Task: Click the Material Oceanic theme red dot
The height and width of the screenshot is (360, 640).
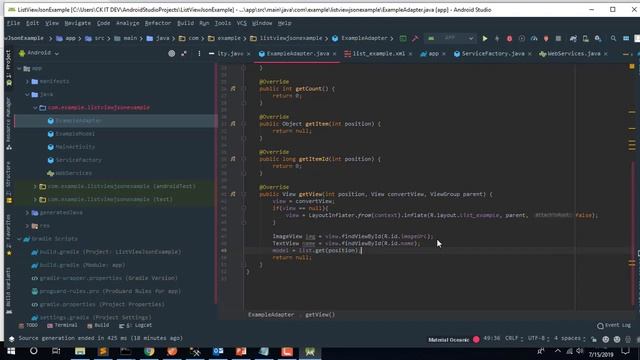Action: tap(476, 339)
